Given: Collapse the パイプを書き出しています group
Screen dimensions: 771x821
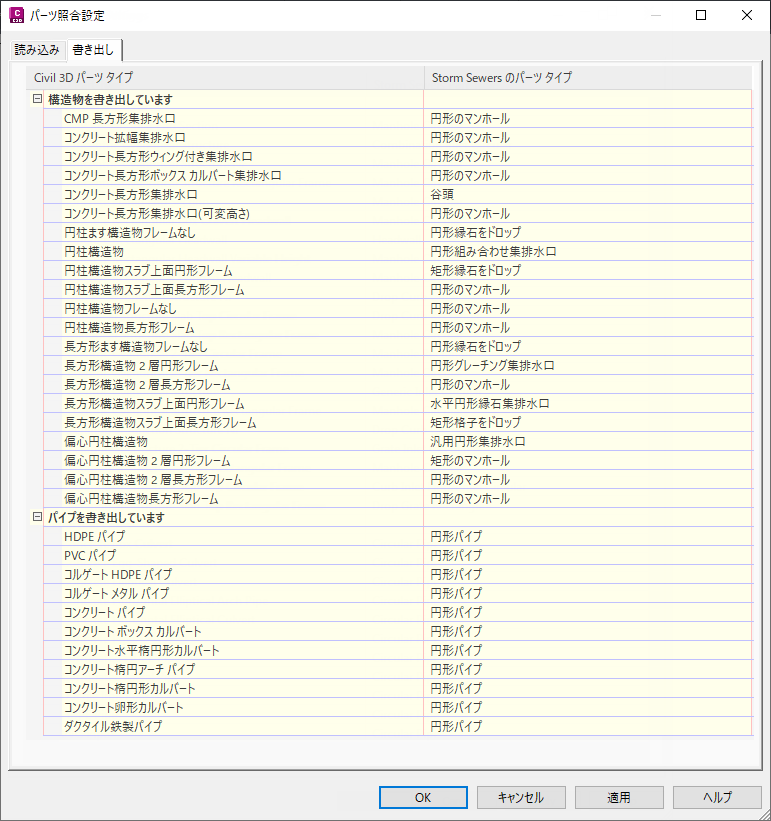Looking at the screenshot, I should 37,517.
